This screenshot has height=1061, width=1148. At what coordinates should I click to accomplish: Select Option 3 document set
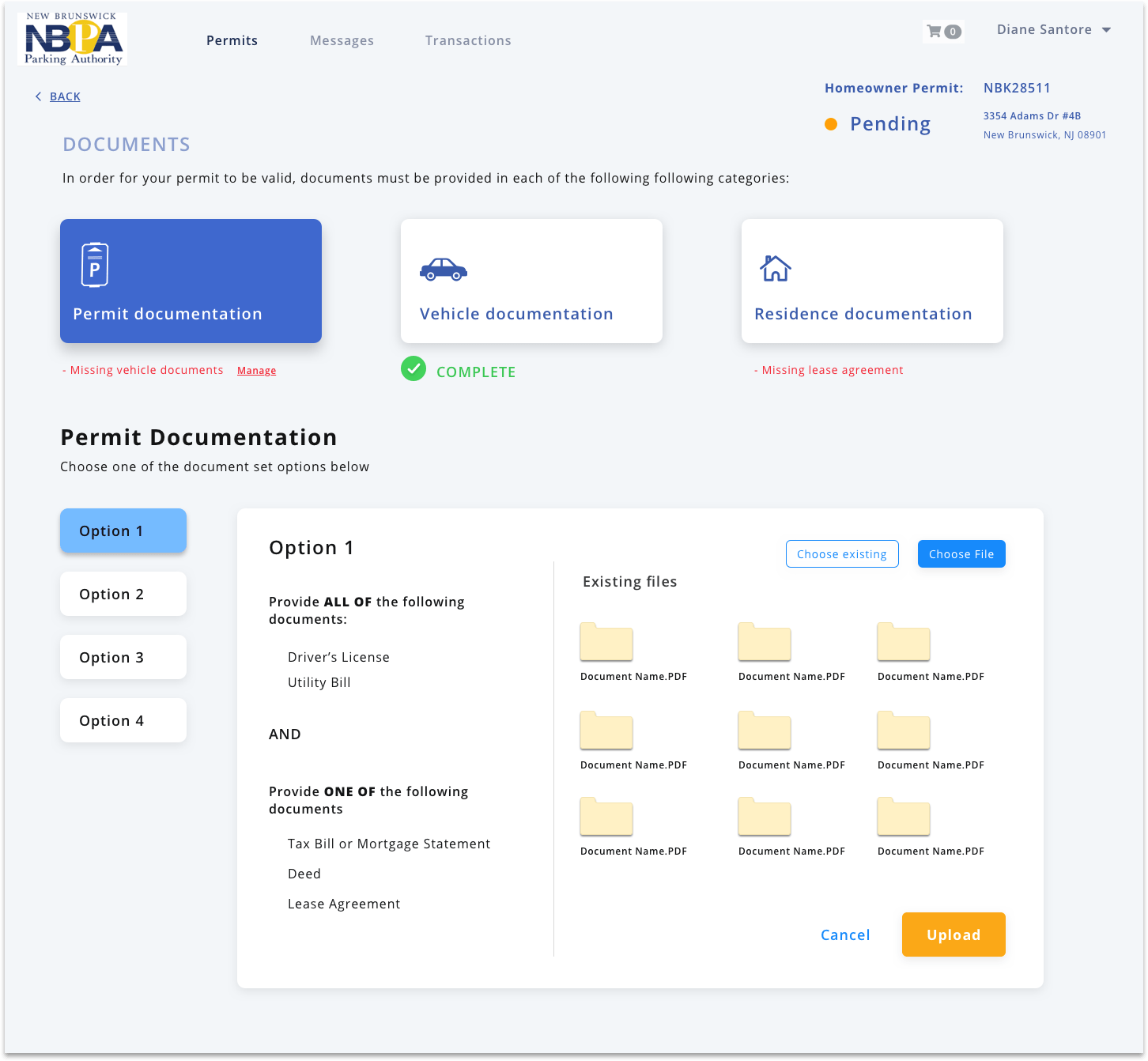coord(123,657)
